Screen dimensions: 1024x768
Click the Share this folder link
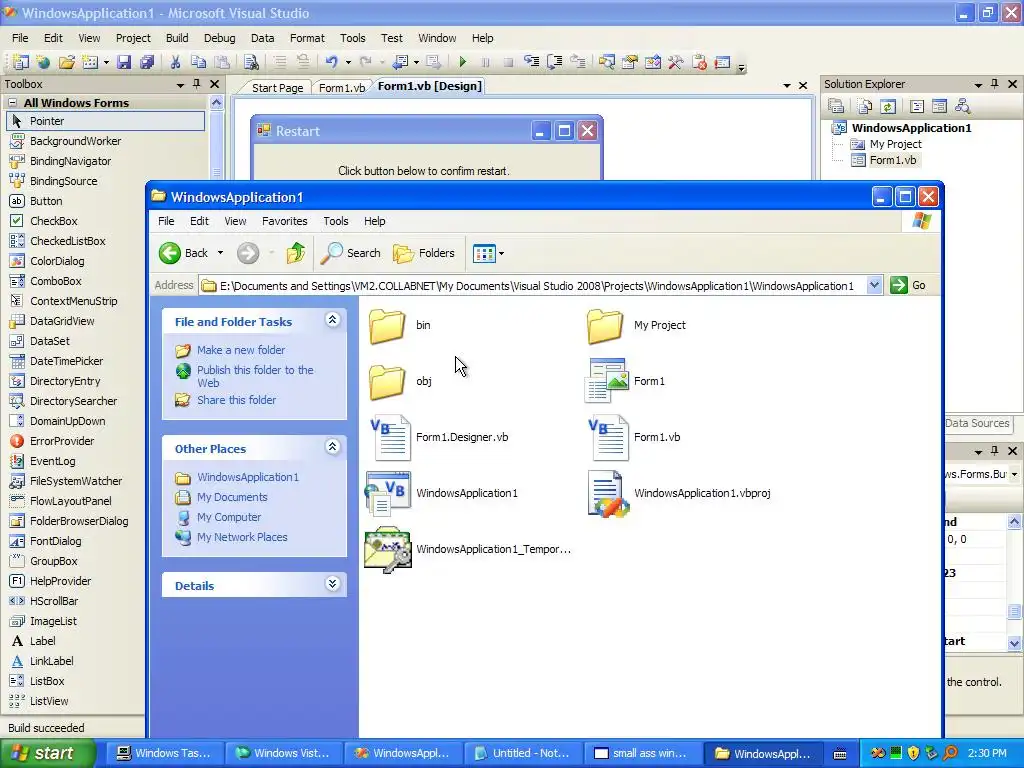[x=236, y=400]
